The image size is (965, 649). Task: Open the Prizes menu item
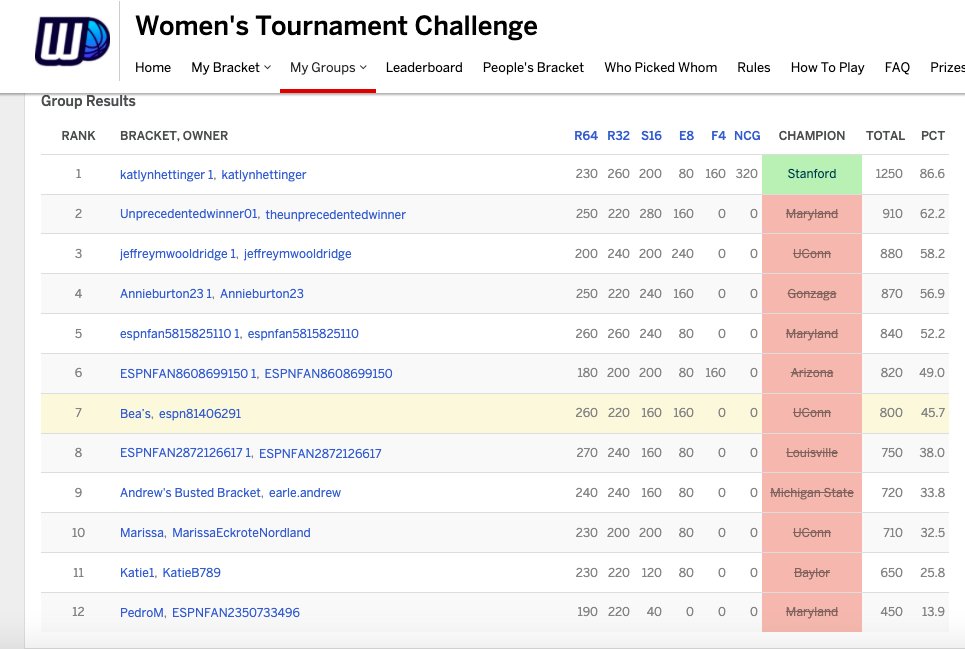pos(947,68)
